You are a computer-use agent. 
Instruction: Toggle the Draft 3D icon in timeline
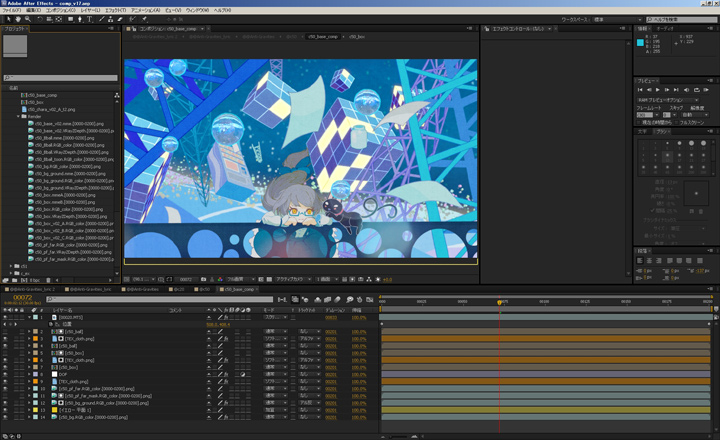pyautogui.click(x=306, y=299)
